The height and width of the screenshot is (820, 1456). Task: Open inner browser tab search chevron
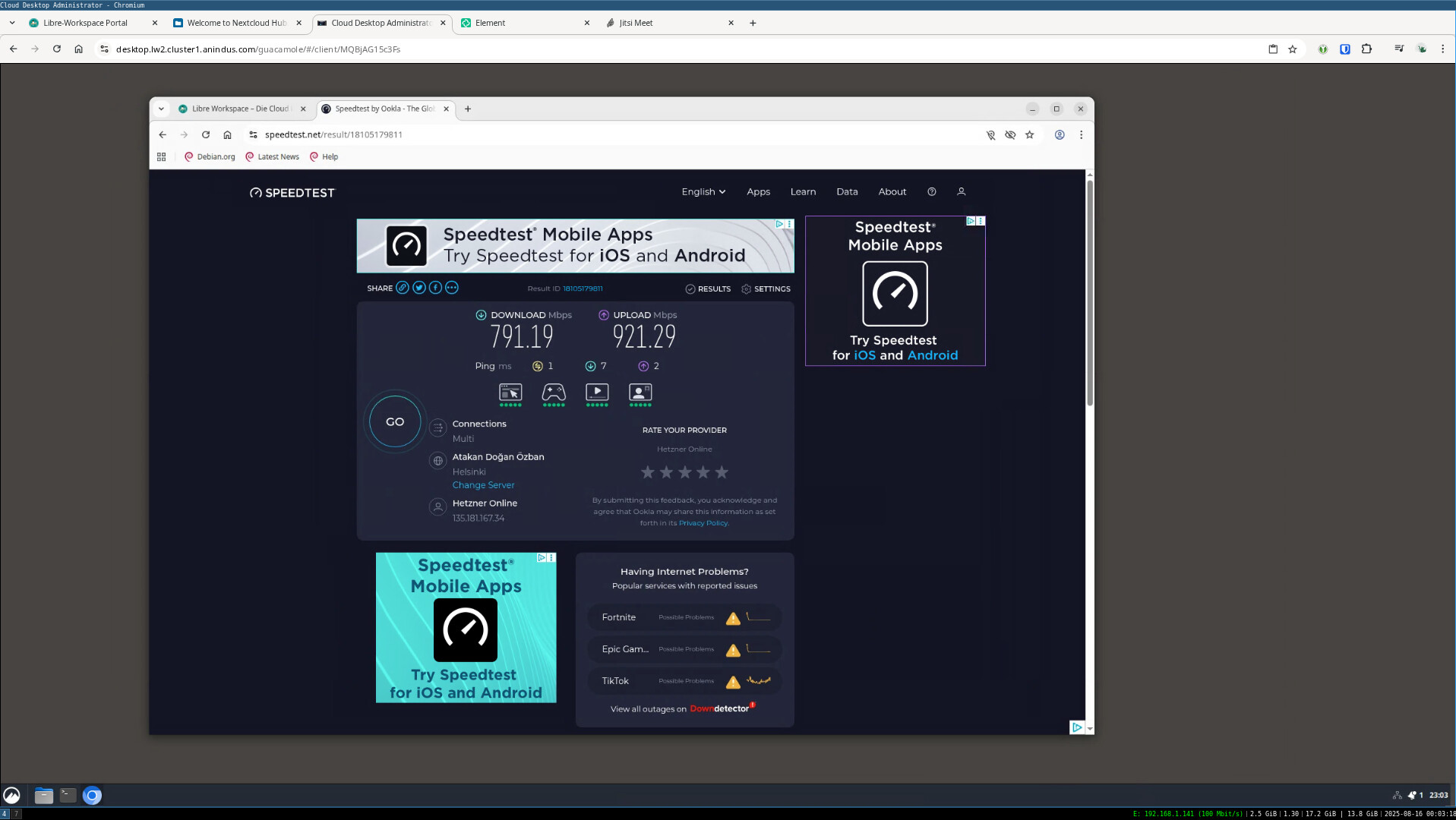[161, 109]
